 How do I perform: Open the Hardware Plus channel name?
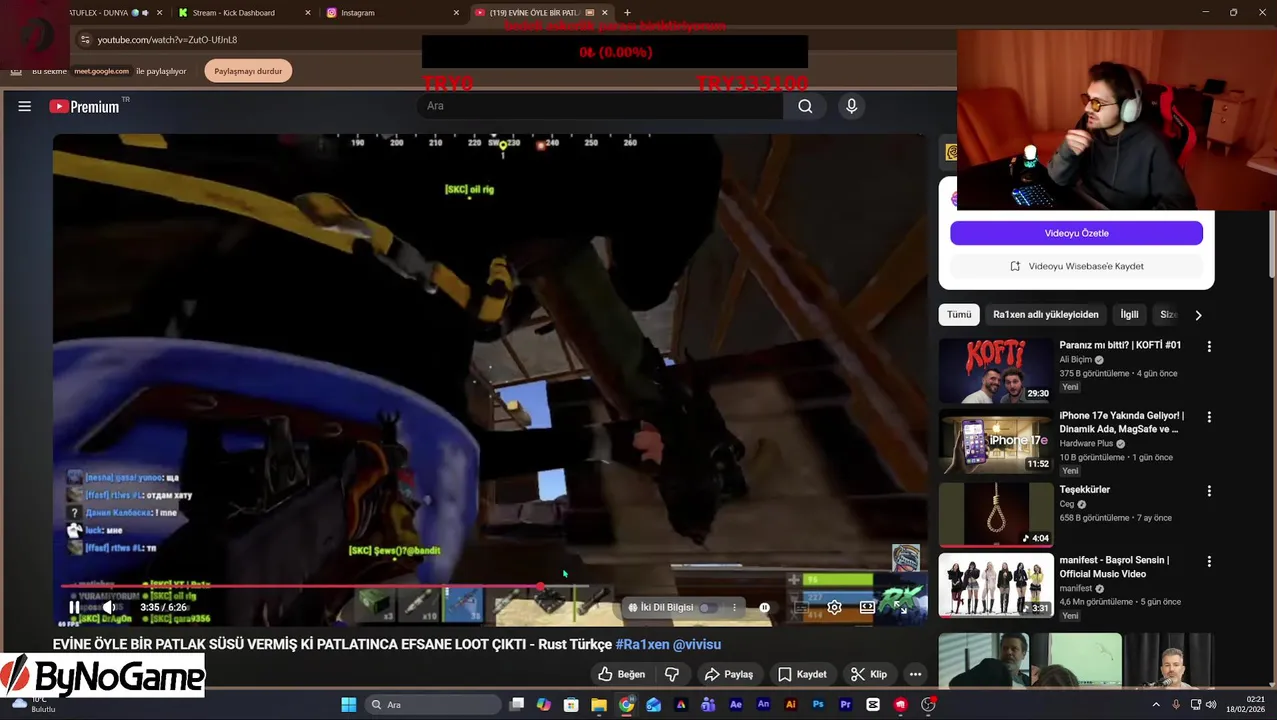pyautogui.click(x=1086, y=444)
